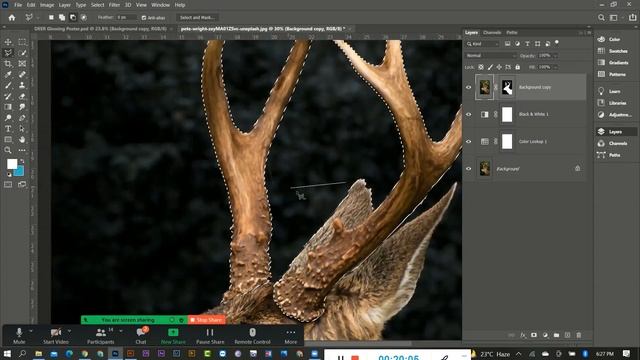Select the Path Selection tool

tap(22, 129)
